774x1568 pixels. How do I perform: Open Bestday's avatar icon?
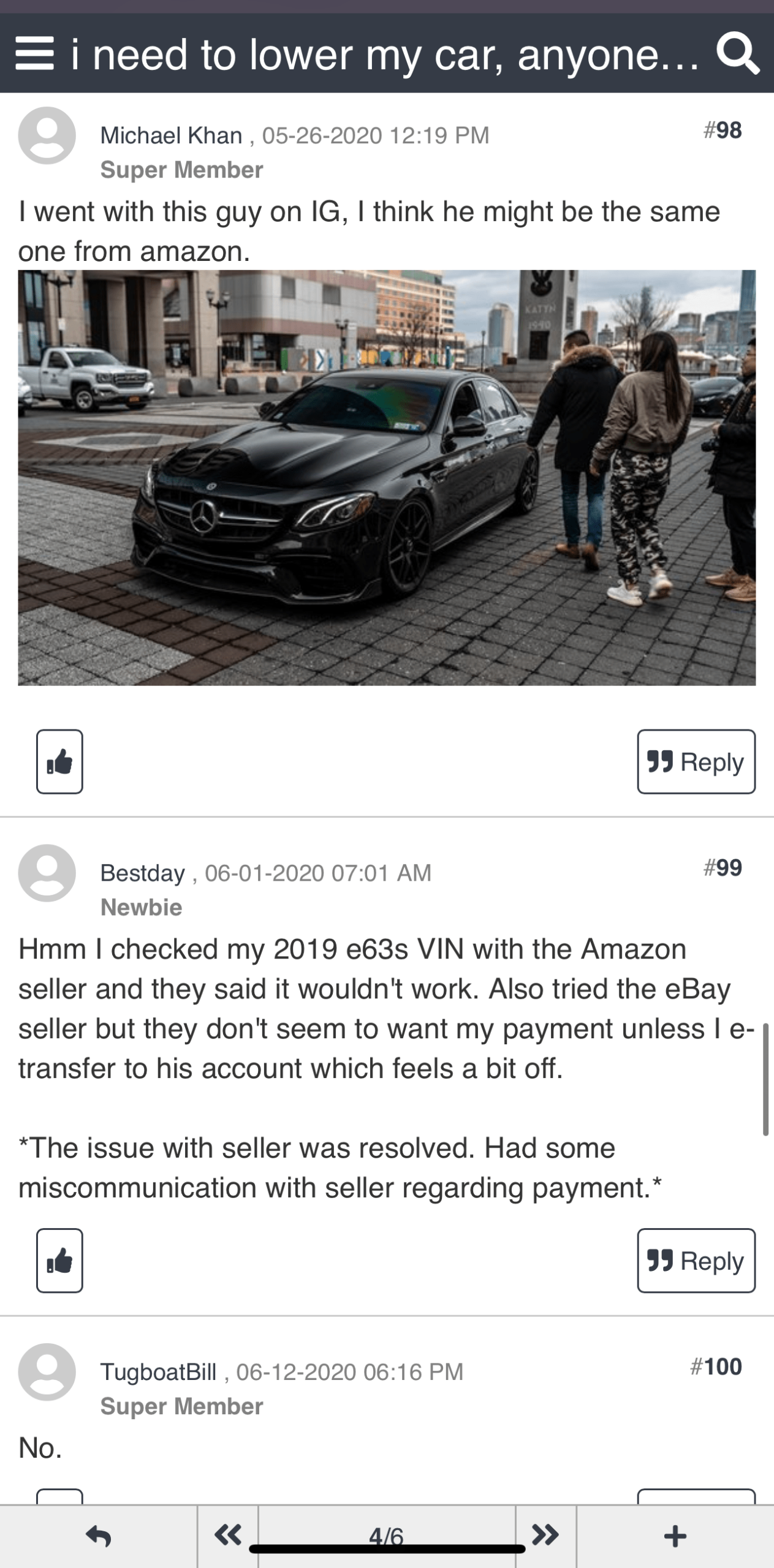[47, 873]
